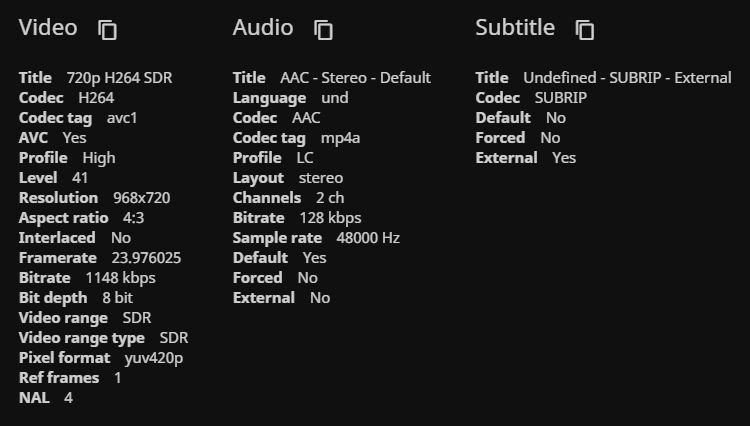This screenshot has height=426, width=750.
Task: Copy the Subtitle stream info
Action: click(x=585, y=30)
